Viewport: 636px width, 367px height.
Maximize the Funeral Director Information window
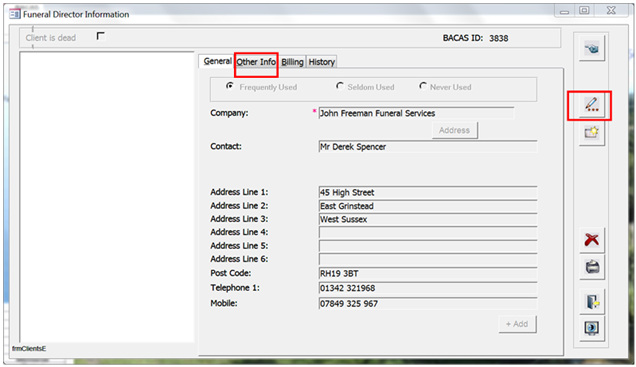coord(584,11)
